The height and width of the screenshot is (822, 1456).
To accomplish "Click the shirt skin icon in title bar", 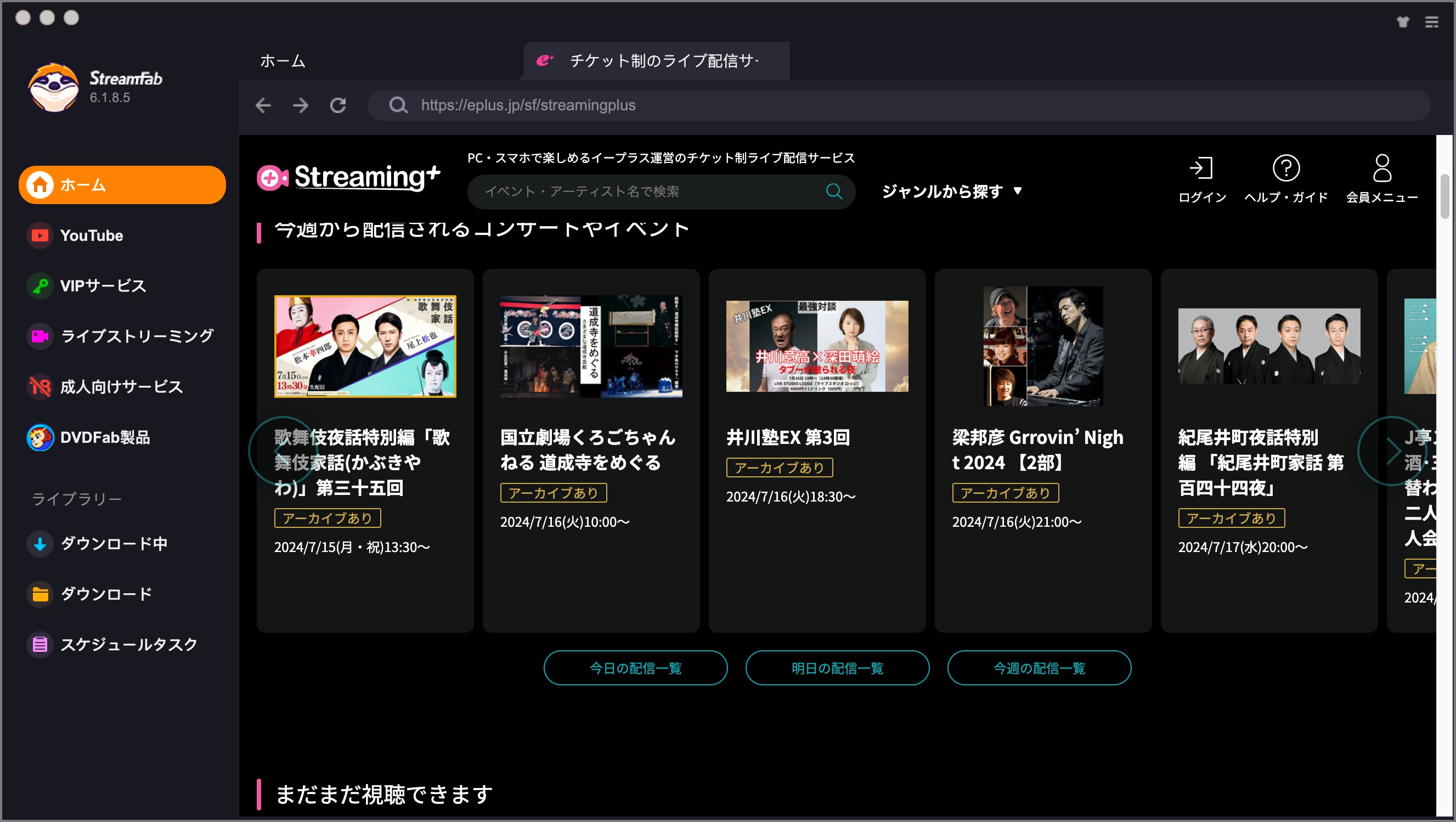I will [x=1403, y=22].
